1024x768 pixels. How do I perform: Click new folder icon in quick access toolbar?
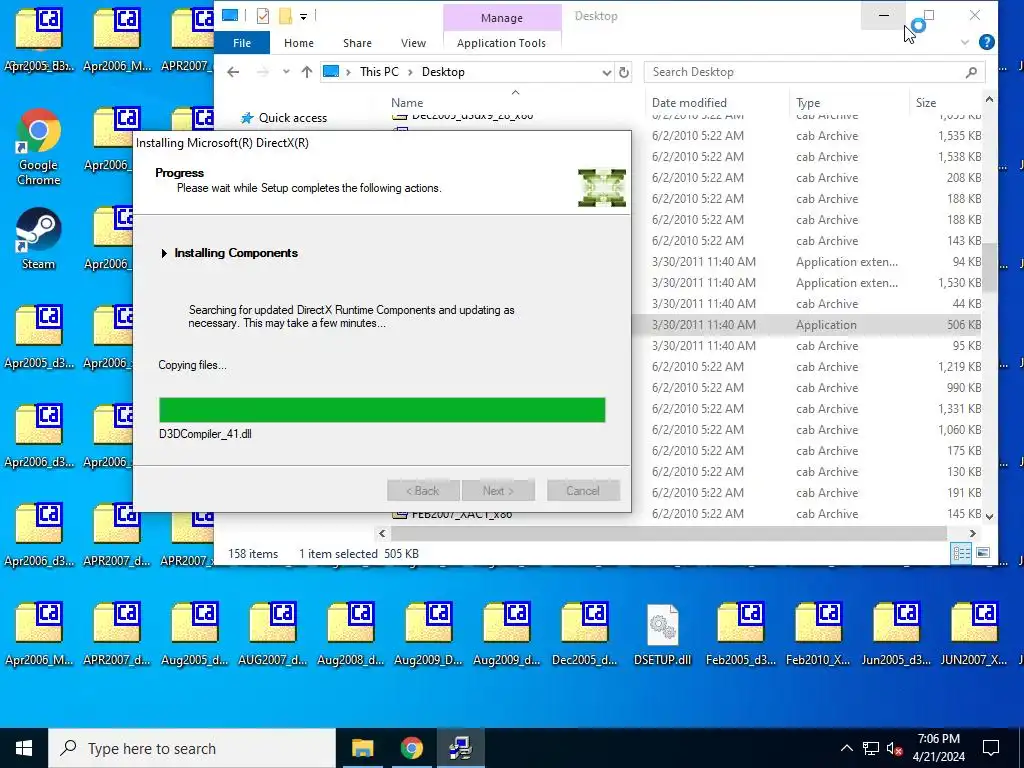285,16
